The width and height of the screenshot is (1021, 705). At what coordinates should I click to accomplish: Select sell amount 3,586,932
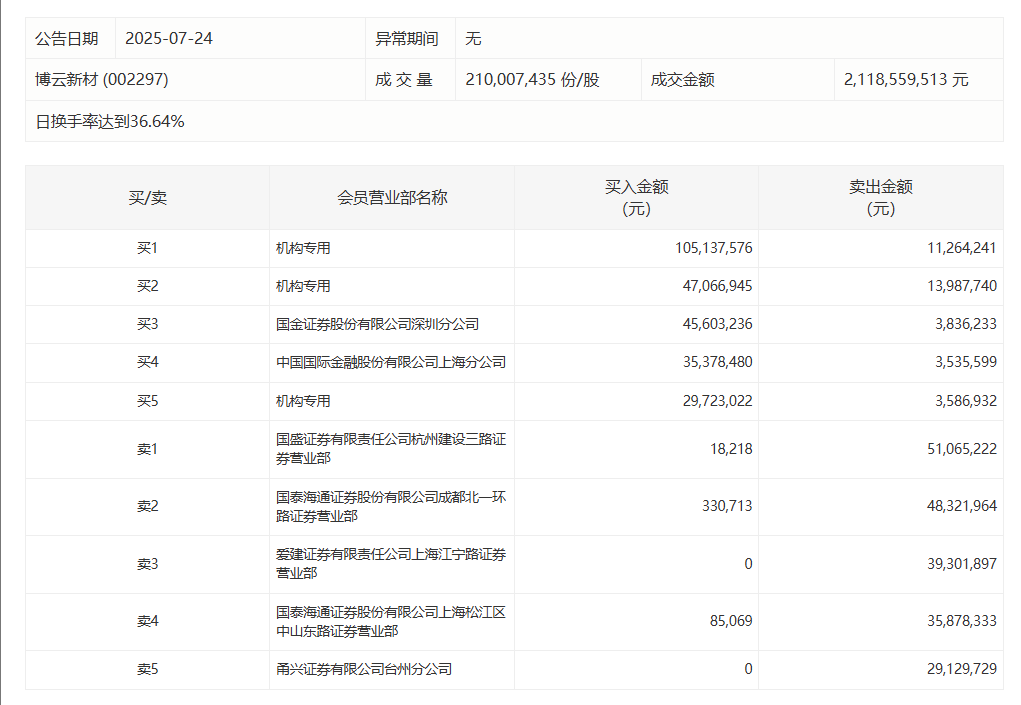pos(966,401)
